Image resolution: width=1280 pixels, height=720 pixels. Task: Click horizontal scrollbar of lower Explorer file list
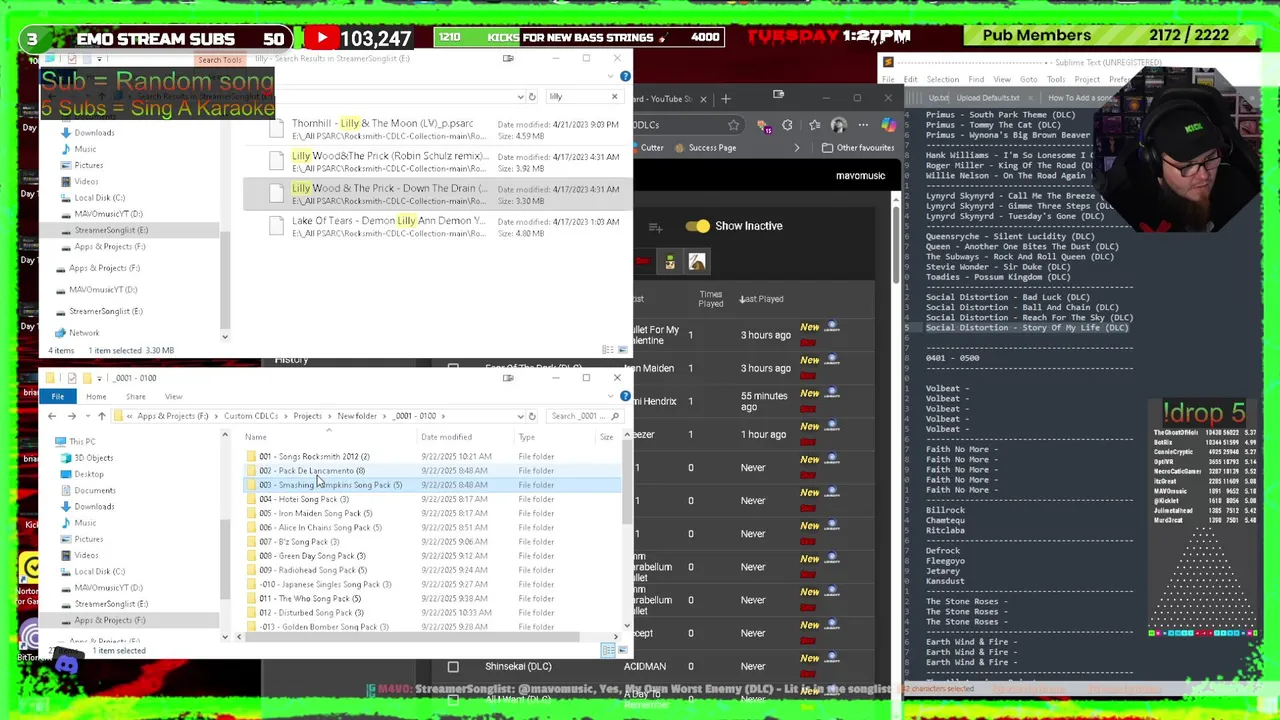[410, 636]
